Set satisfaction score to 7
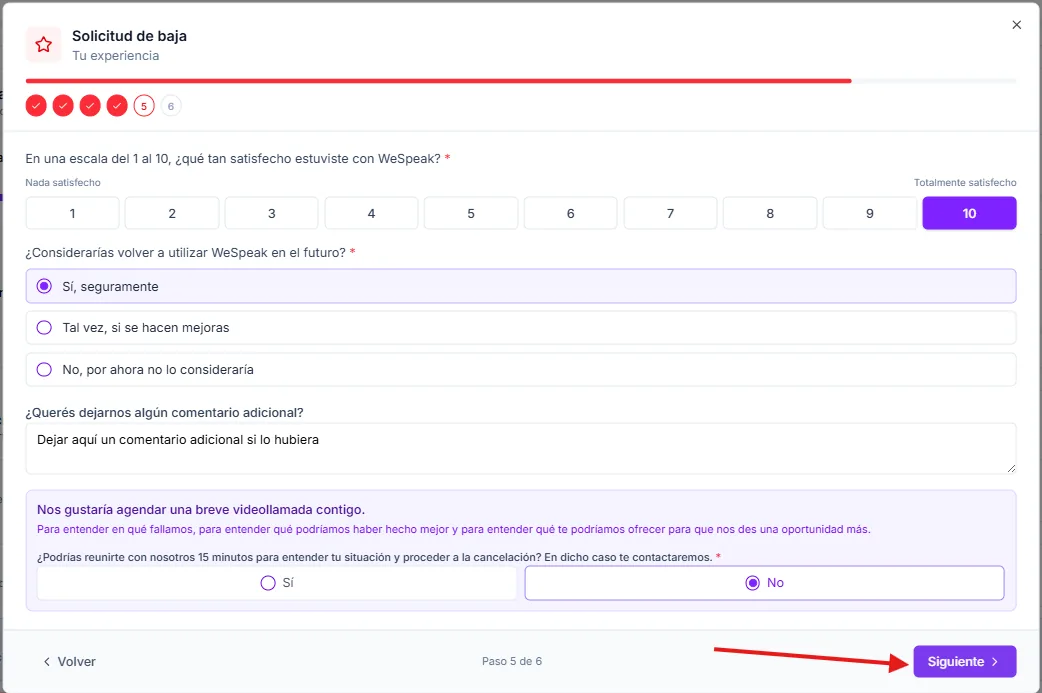 pos(670,213)
